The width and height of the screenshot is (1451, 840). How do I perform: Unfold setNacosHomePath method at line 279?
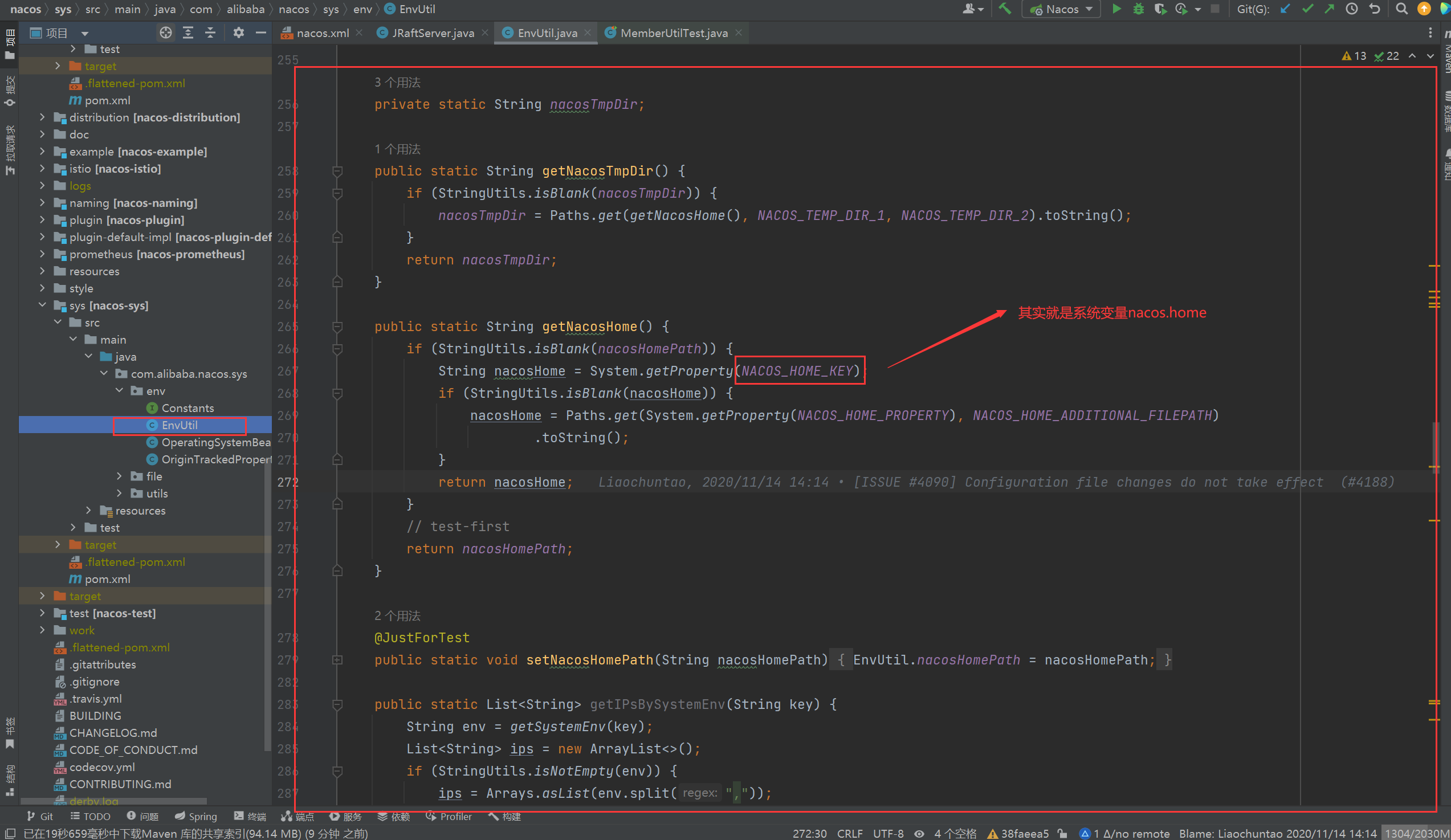click(337, 660)
